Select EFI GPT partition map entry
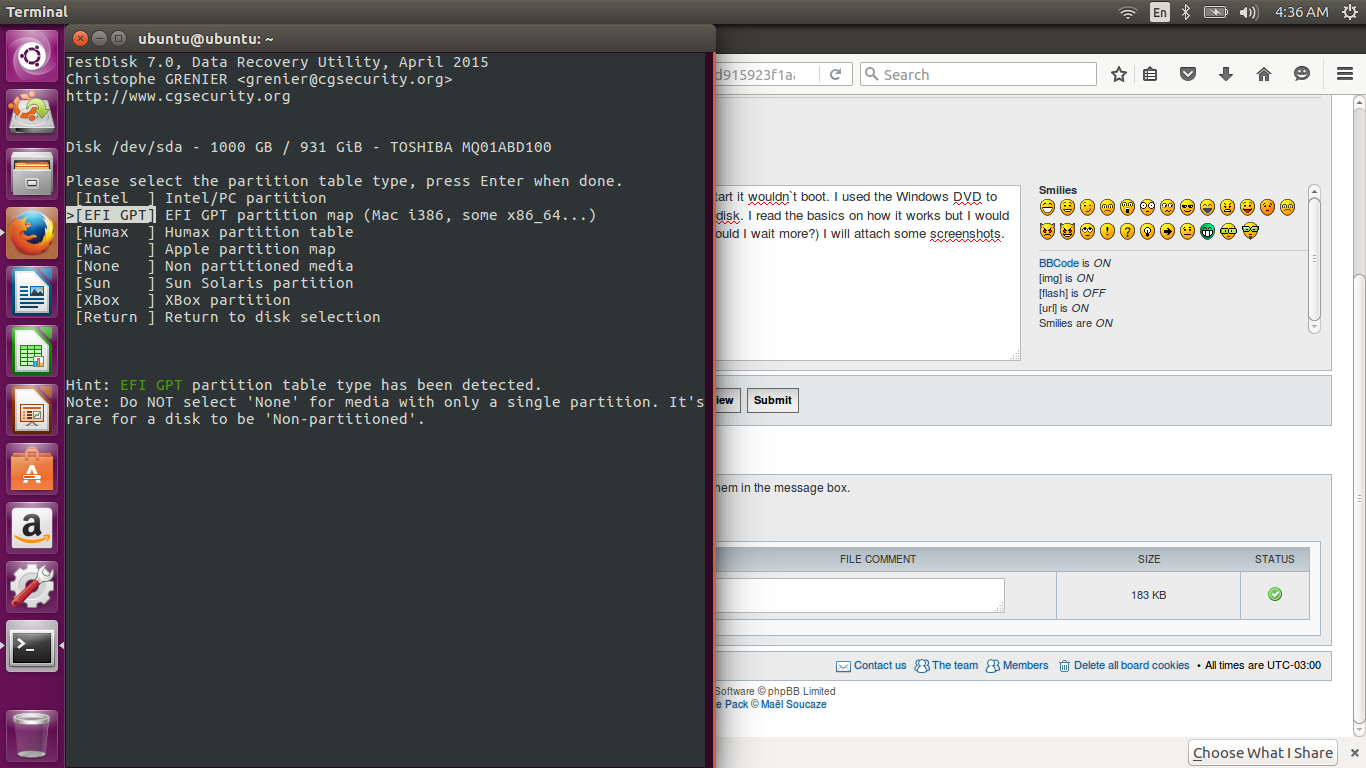The height and width of the screenshot is (768, 1366). [336, 215]
